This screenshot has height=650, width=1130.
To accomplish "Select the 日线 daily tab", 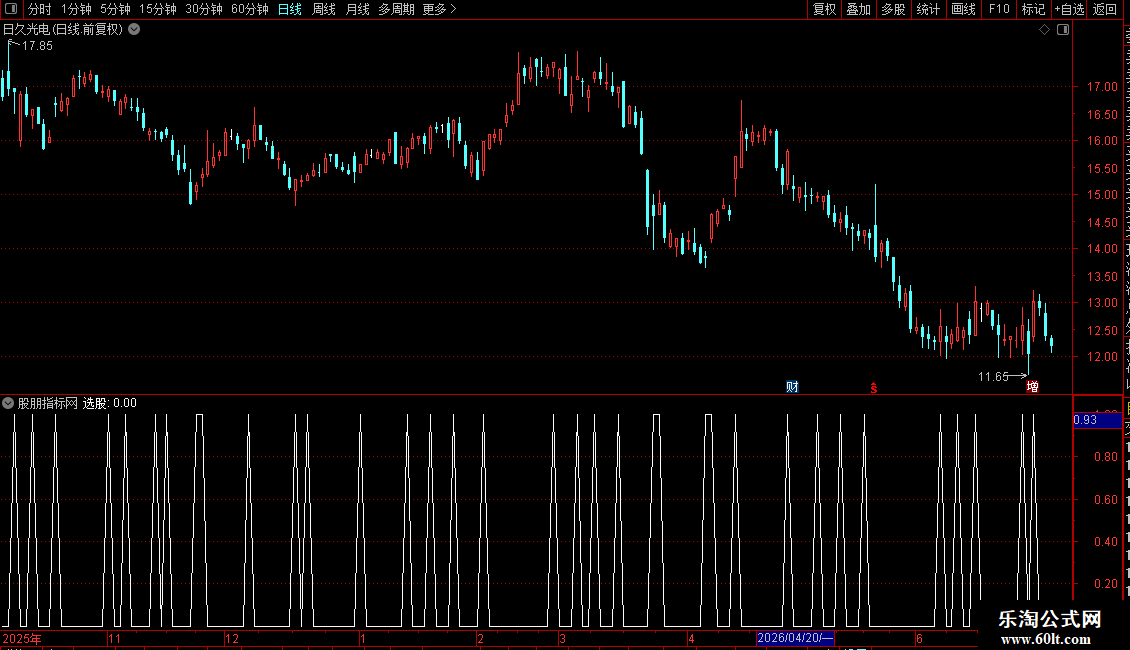I will pos(290,9).
